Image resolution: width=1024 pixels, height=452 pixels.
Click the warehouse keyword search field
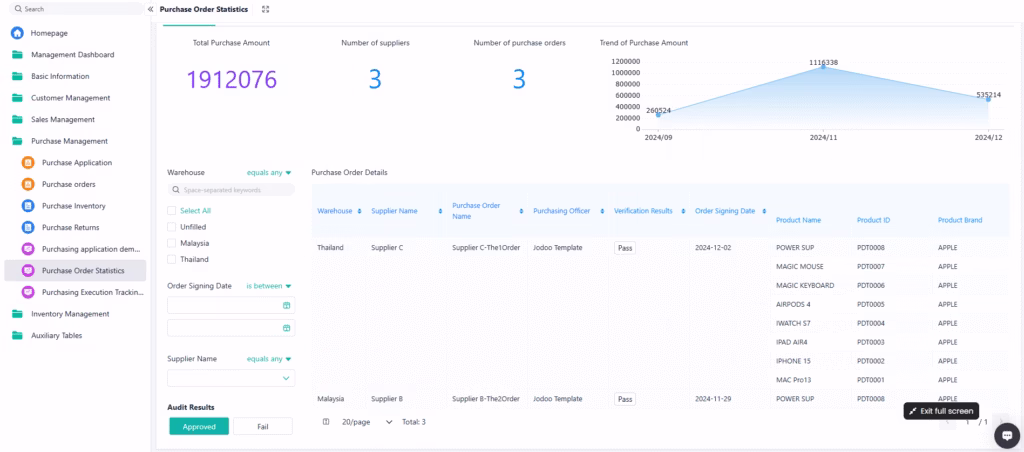point(231,189)
